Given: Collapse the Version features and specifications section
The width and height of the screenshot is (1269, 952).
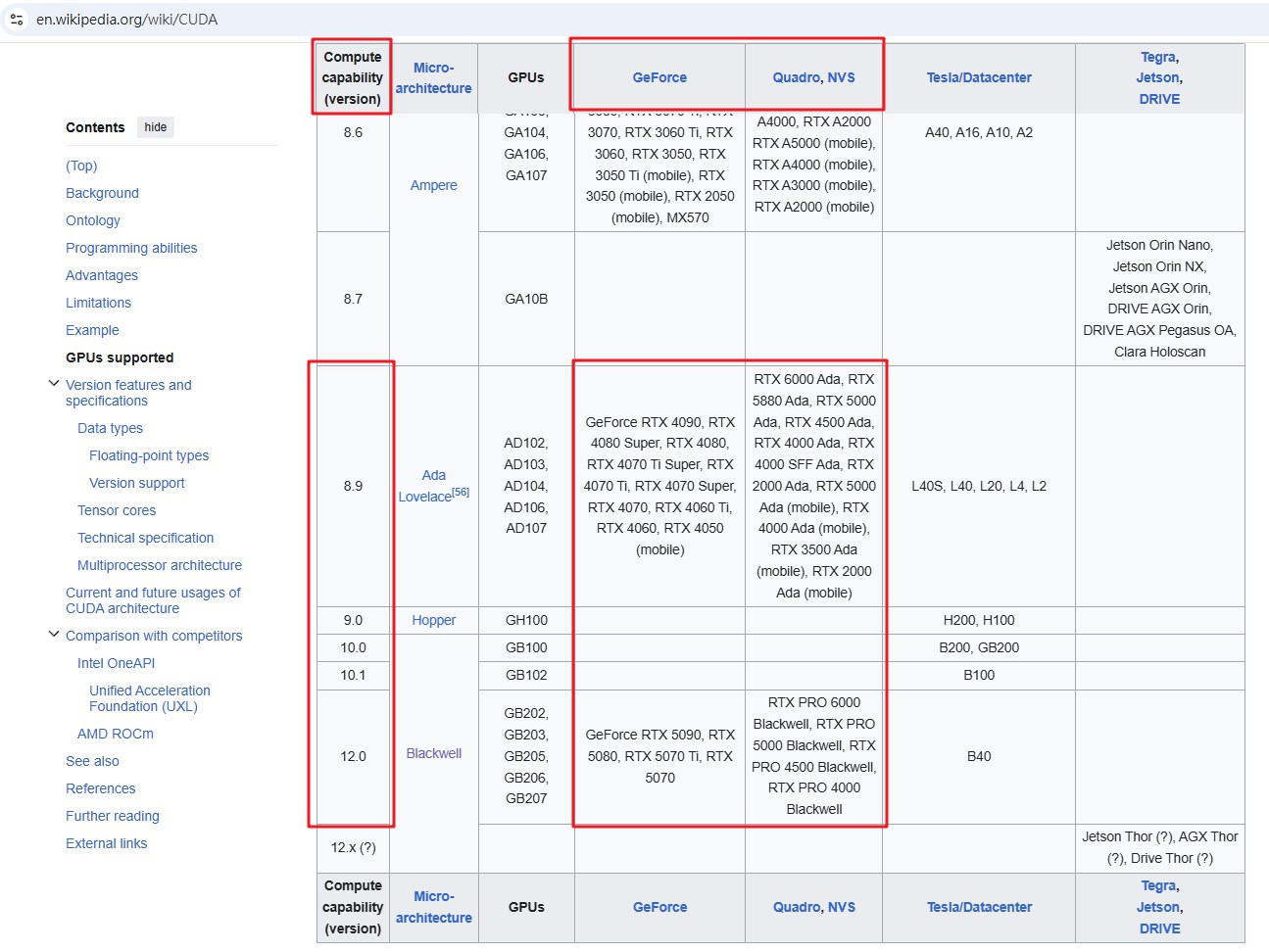Looking at the screenshot, I should (x=54, y=384).
